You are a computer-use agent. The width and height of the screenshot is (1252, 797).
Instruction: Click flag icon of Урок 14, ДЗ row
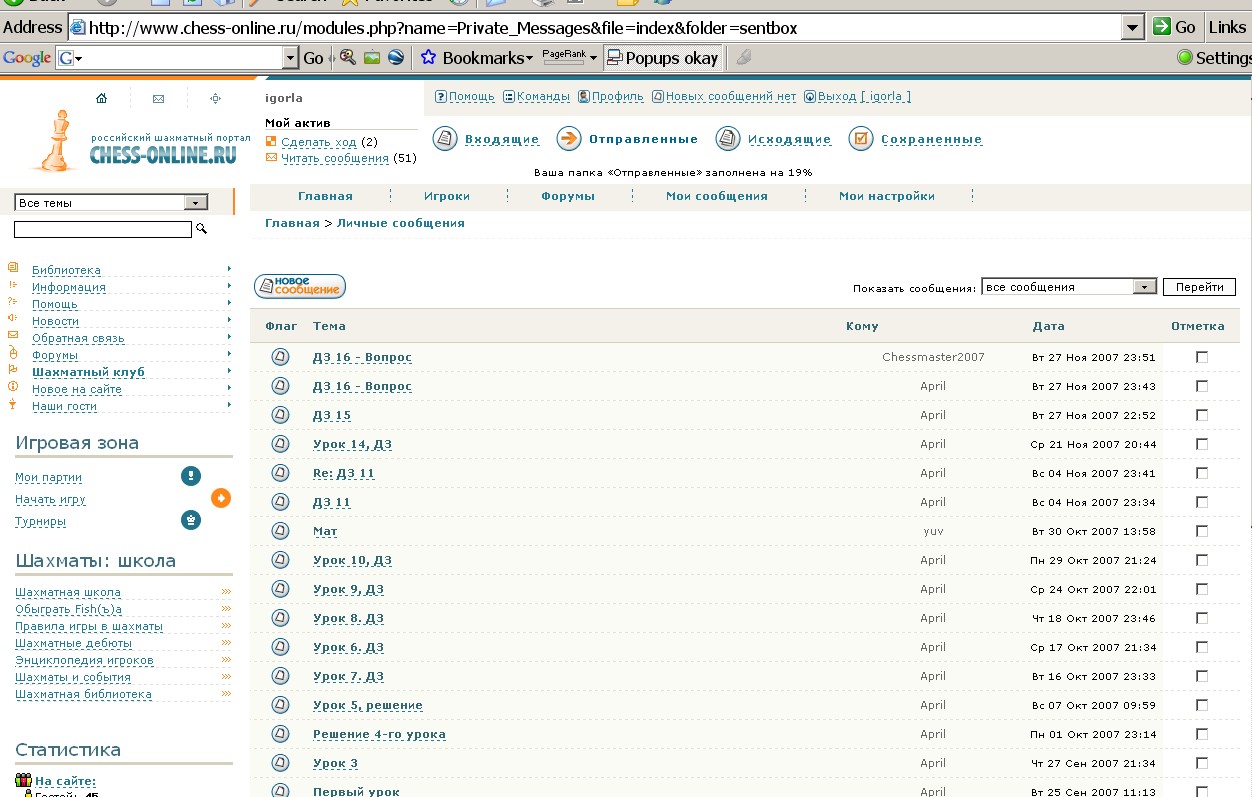pos(280,444)
